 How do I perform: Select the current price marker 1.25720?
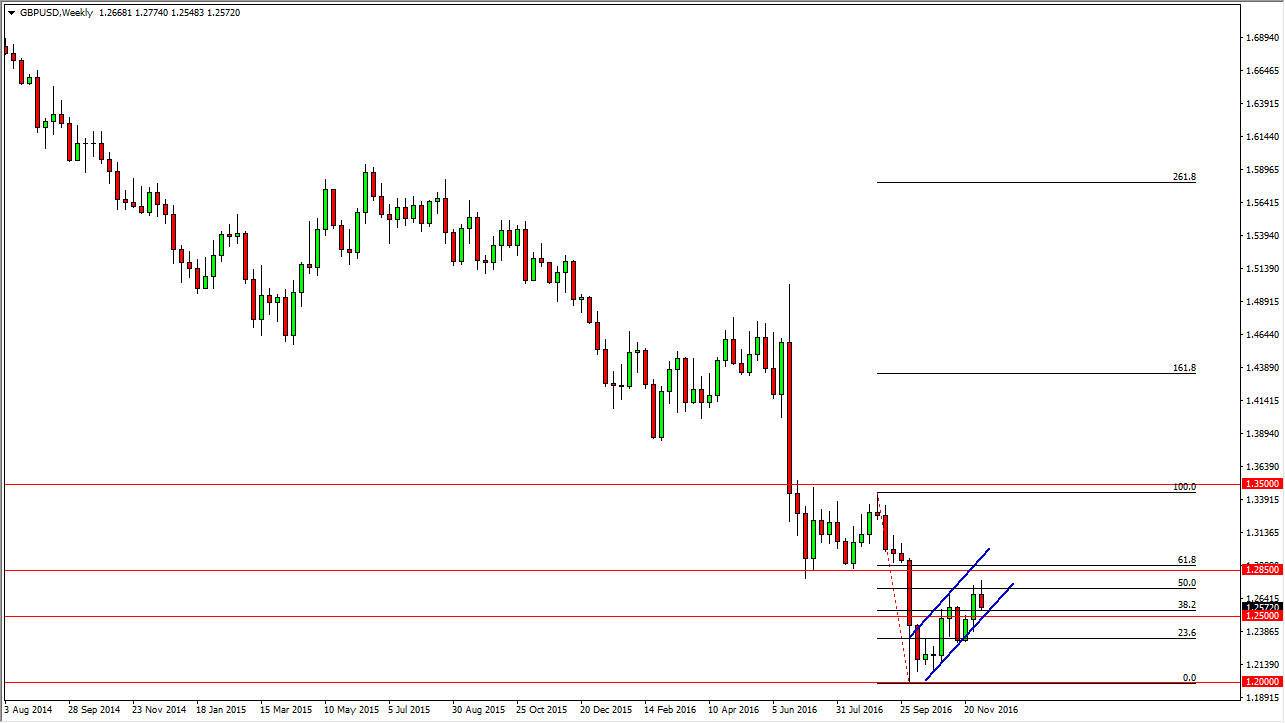coord(1260,605)
